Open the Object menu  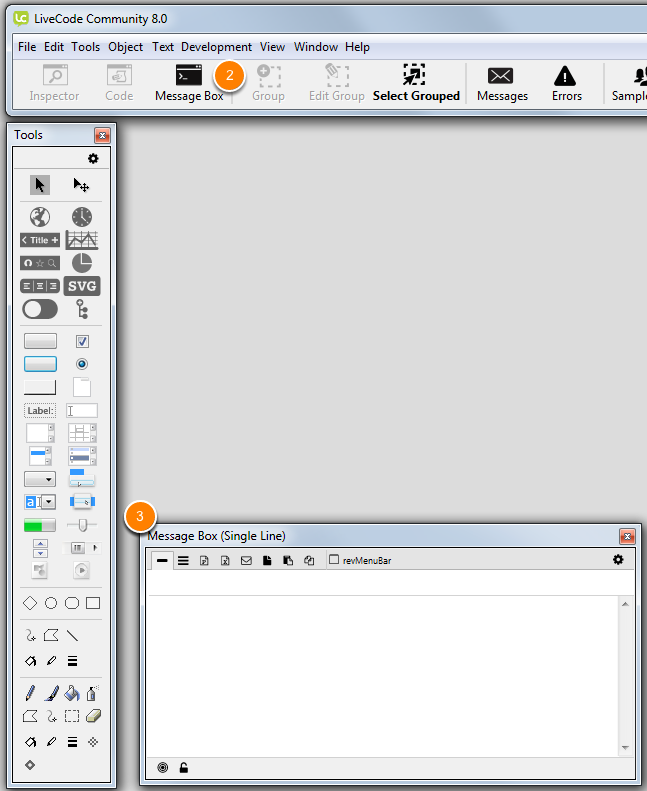point(125,47)
